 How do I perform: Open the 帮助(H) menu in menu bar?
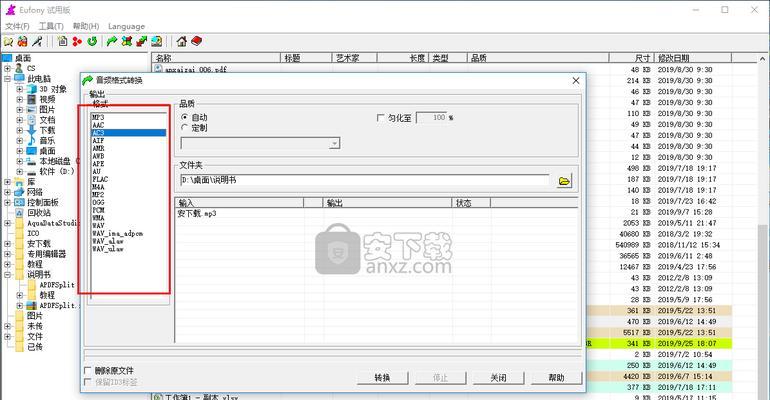[86, 26]
